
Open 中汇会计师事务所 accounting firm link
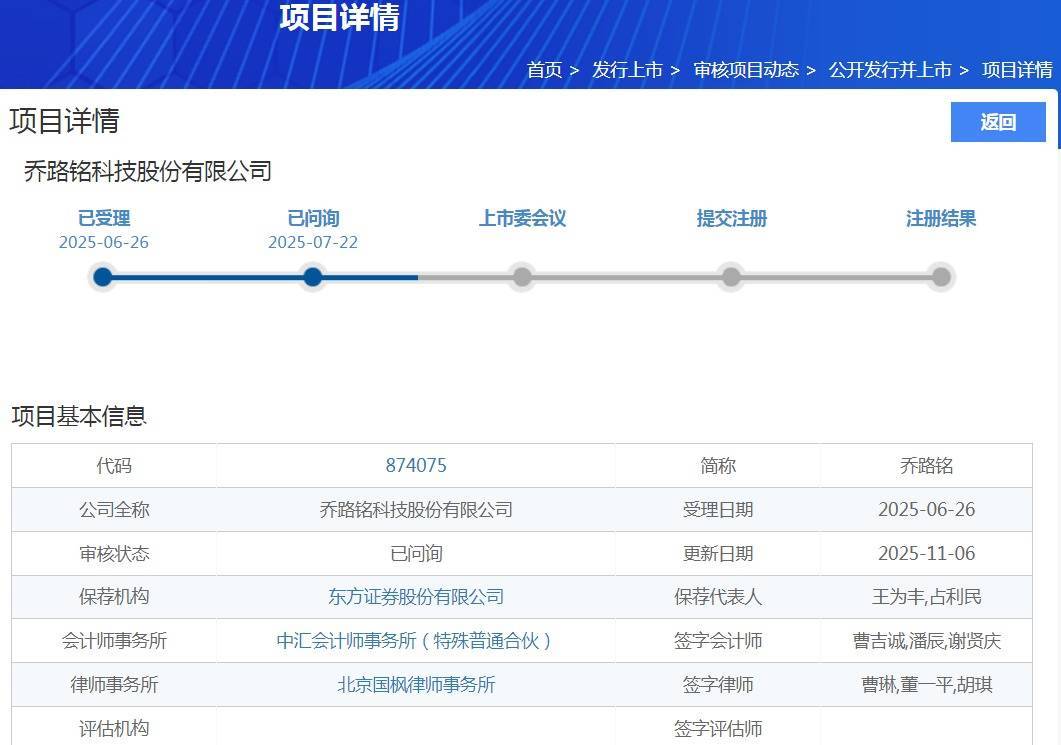click(x=416, y=641)
